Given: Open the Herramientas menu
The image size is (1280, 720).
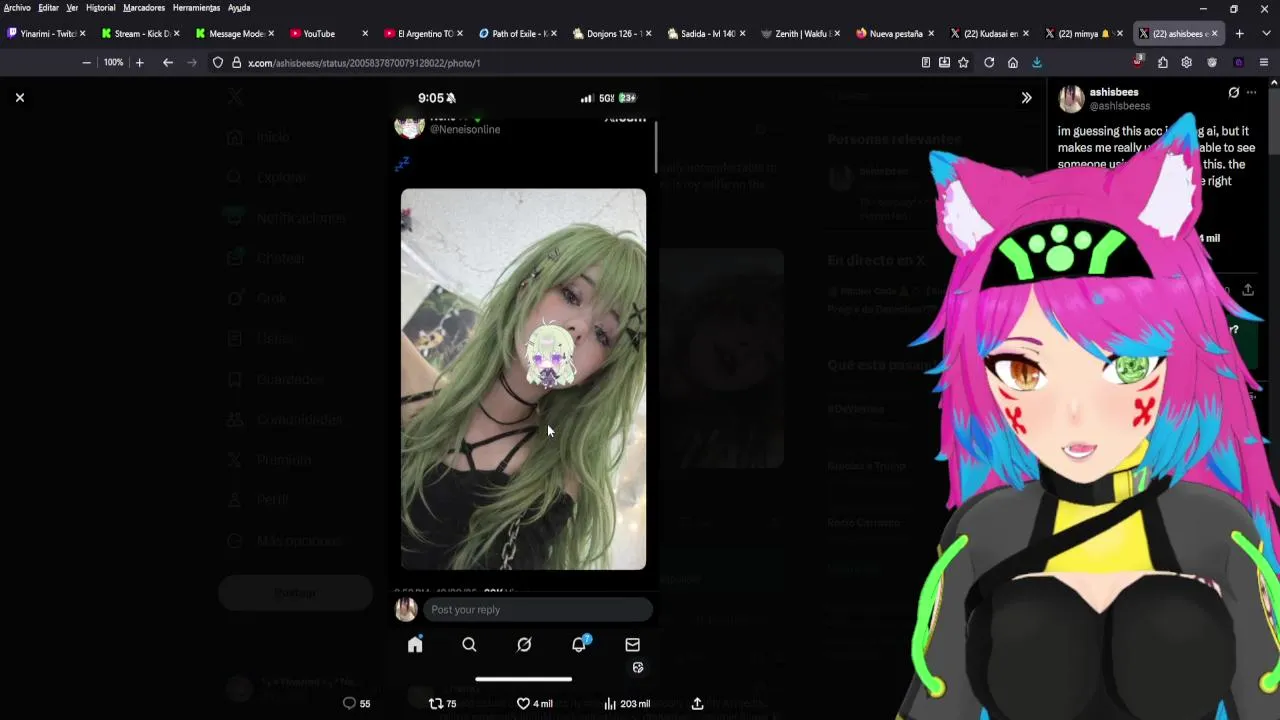Looking at the screenshot, I should click(196, 7).
